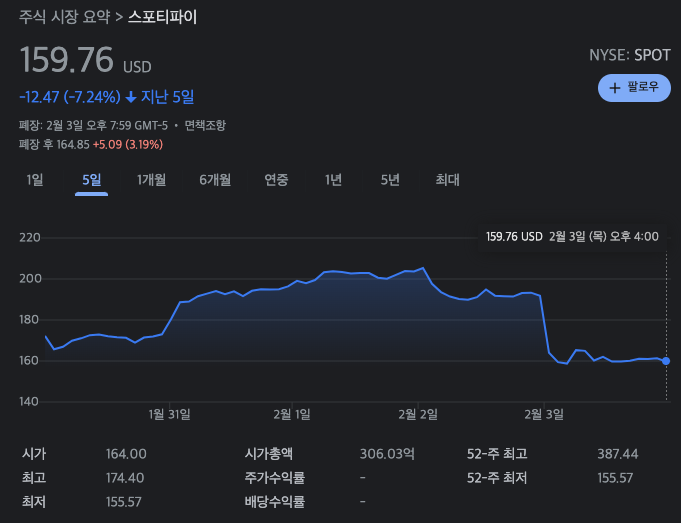
Task: Switch chart to 6개월 range
Action: click(215, 179)
